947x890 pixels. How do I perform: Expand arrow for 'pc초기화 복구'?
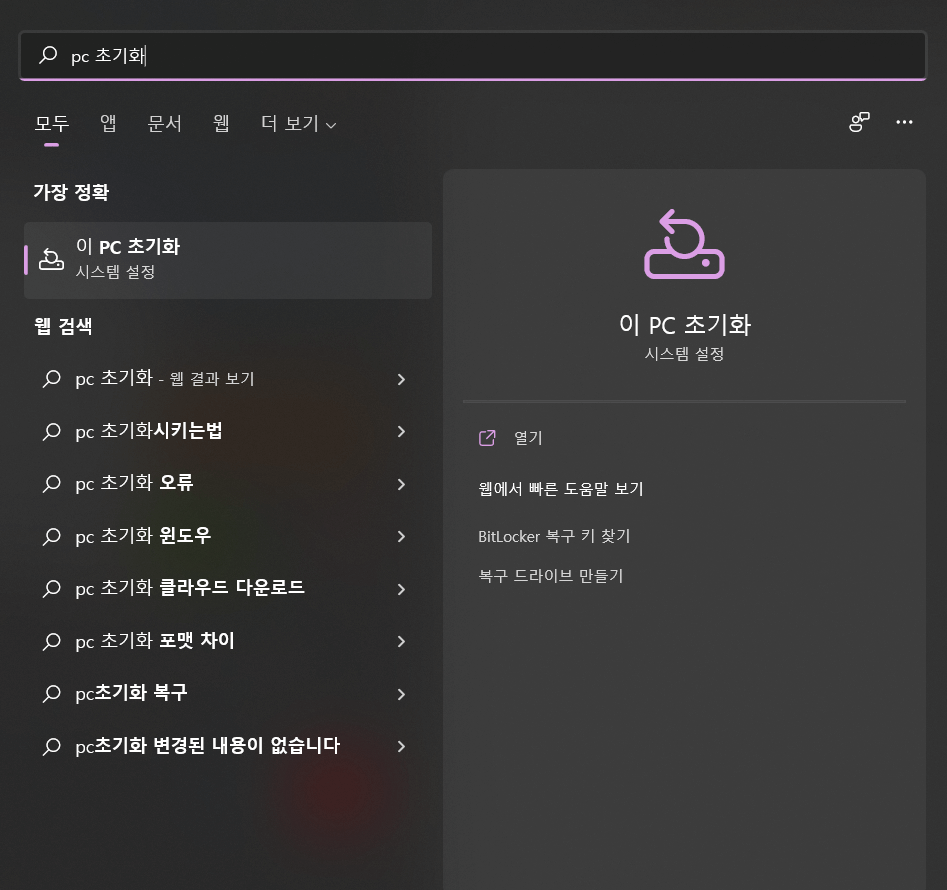401,694
